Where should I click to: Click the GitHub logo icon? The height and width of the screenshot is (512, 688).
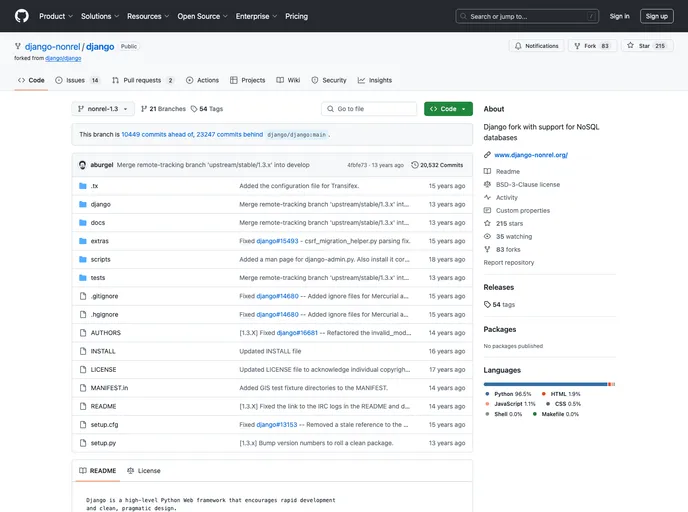(22, 16)
